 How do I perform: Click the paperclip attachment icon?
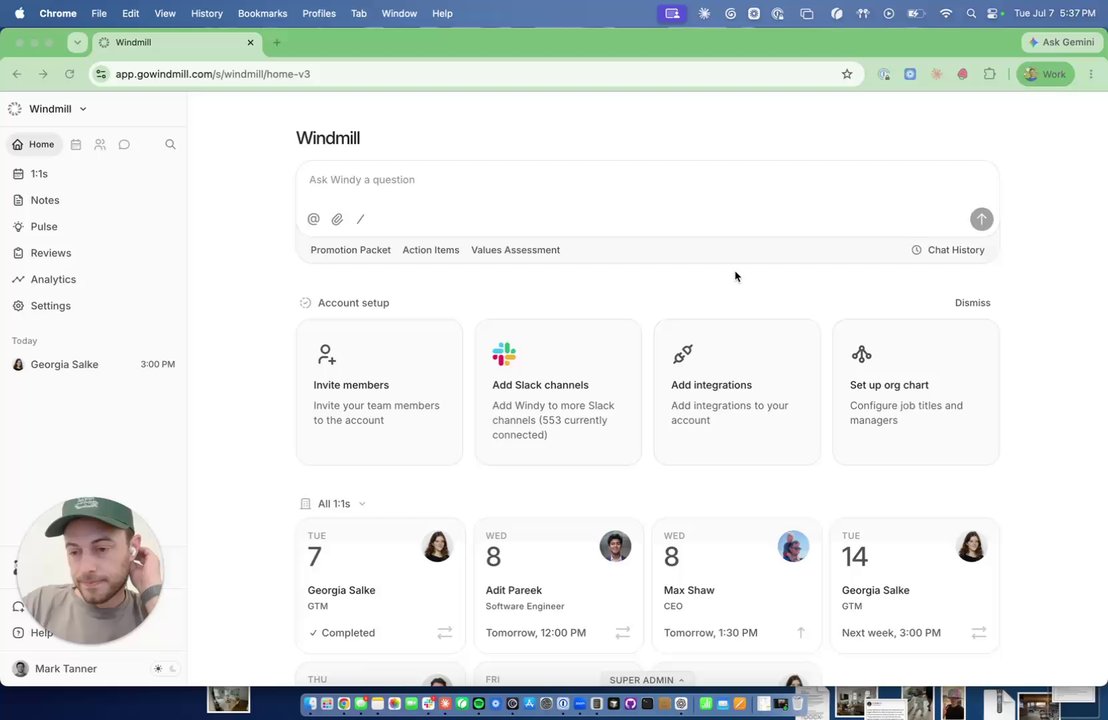[337, 219]
